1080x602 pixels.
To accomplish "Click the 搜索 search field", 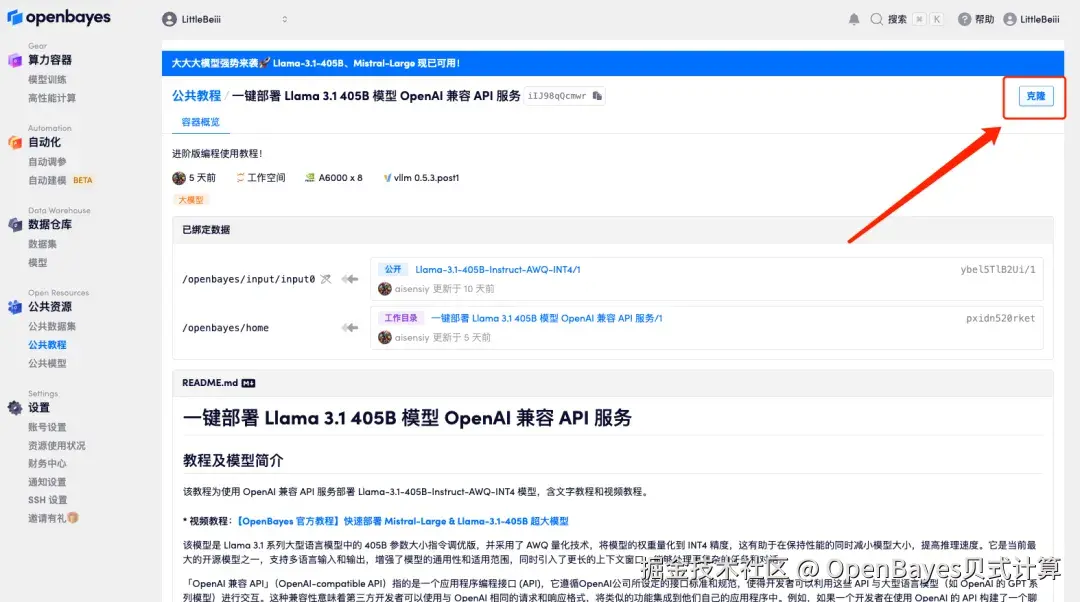I will 906,19.
